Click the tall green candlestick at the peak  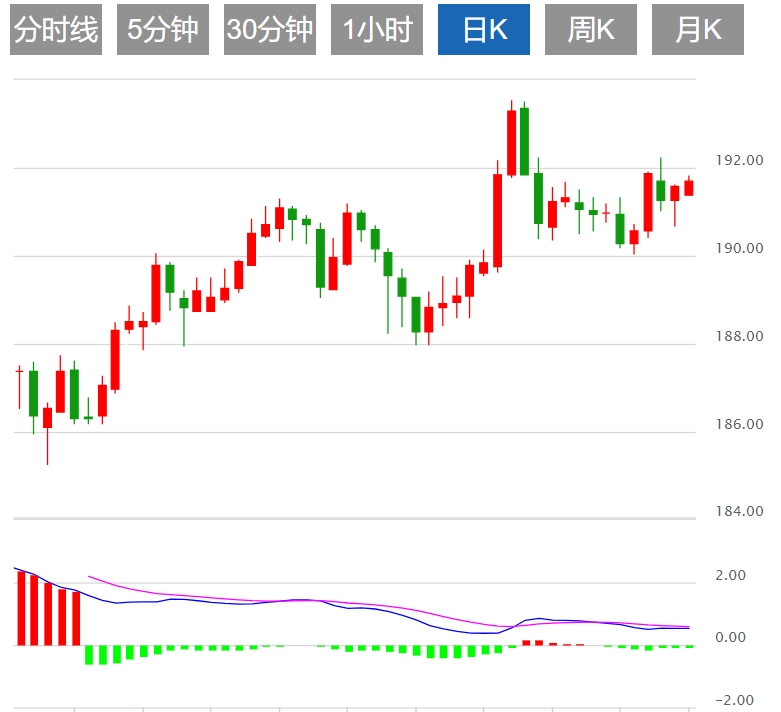click(524, 141)
